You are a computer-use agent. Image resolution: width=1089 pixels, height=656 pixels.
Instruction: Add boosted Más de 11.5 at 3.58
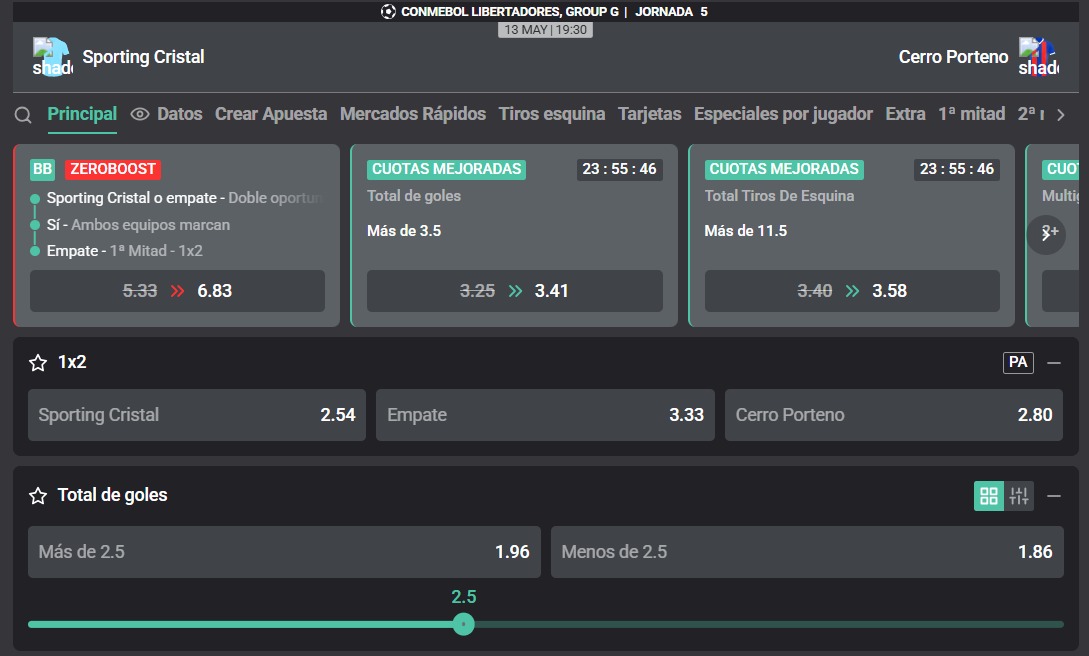click(x=852, y=291)
